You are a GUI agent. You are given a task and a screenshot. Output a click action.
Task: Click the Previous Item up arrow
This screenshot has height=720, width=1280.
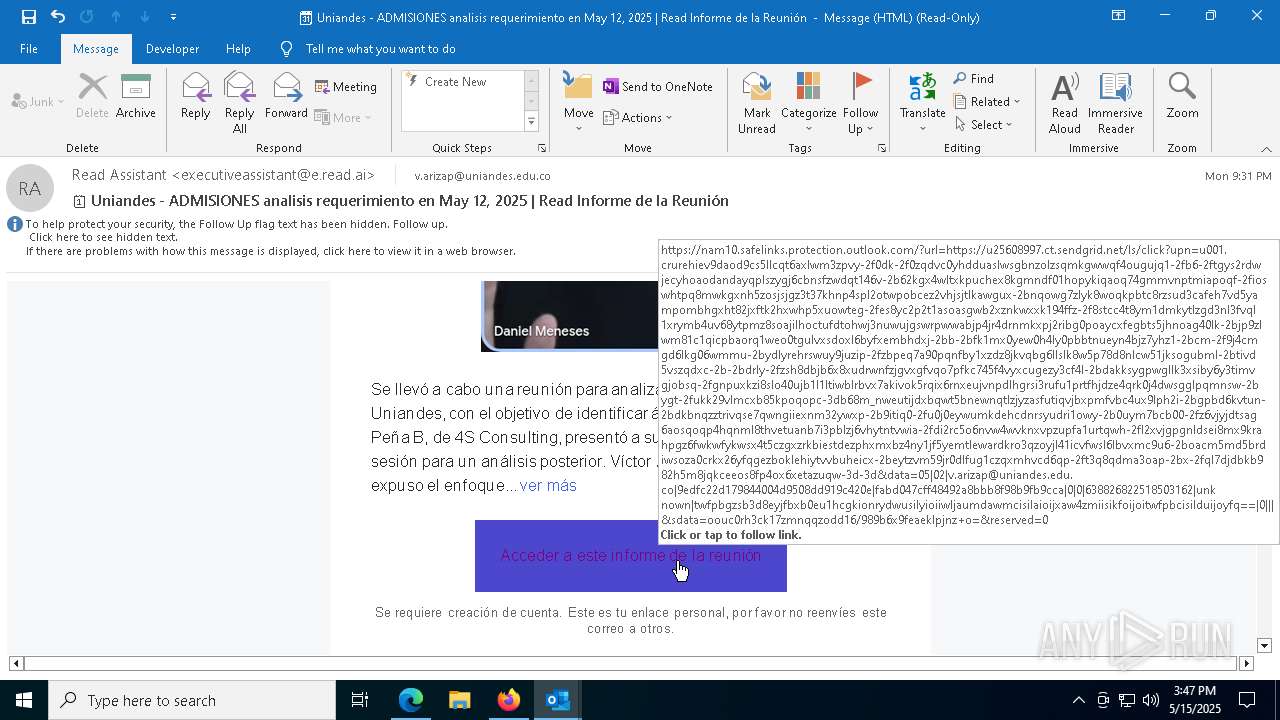[116, 17]
